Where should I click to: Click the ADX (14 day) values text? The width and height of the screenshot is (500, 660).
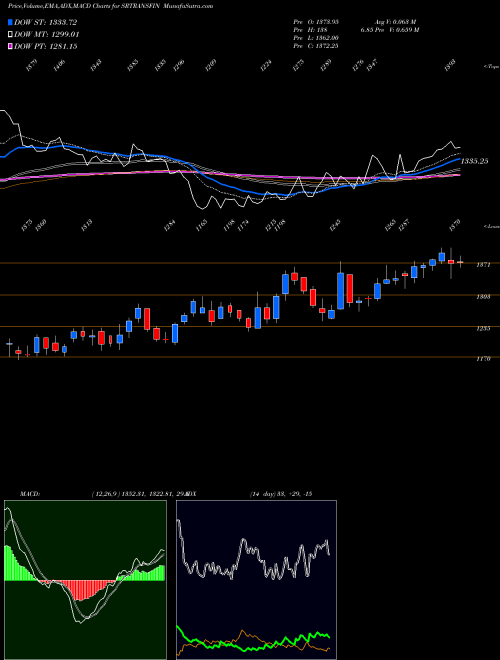281,494
